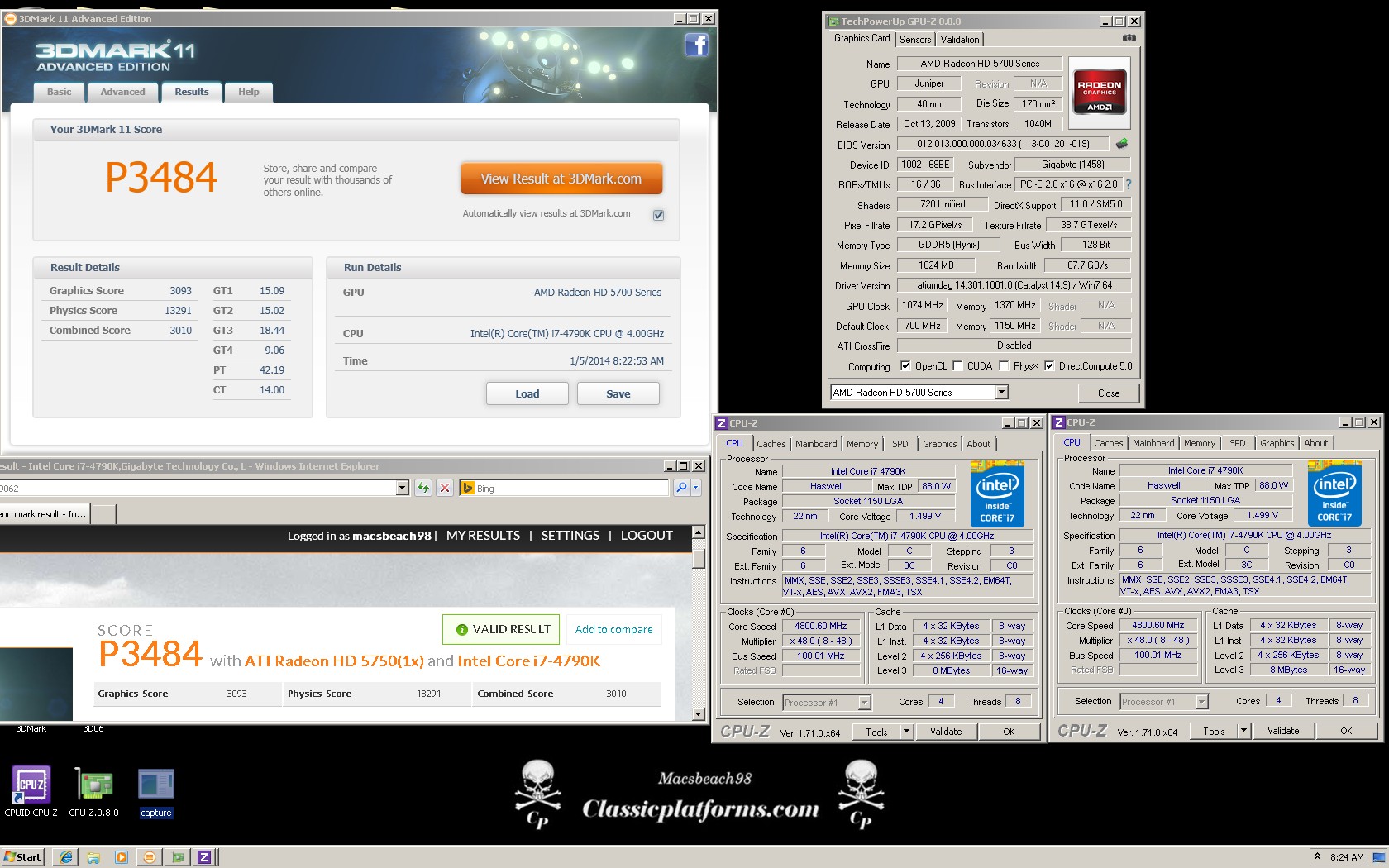
Task: Click the Save button in Run Details
Action: pos(618,393)
